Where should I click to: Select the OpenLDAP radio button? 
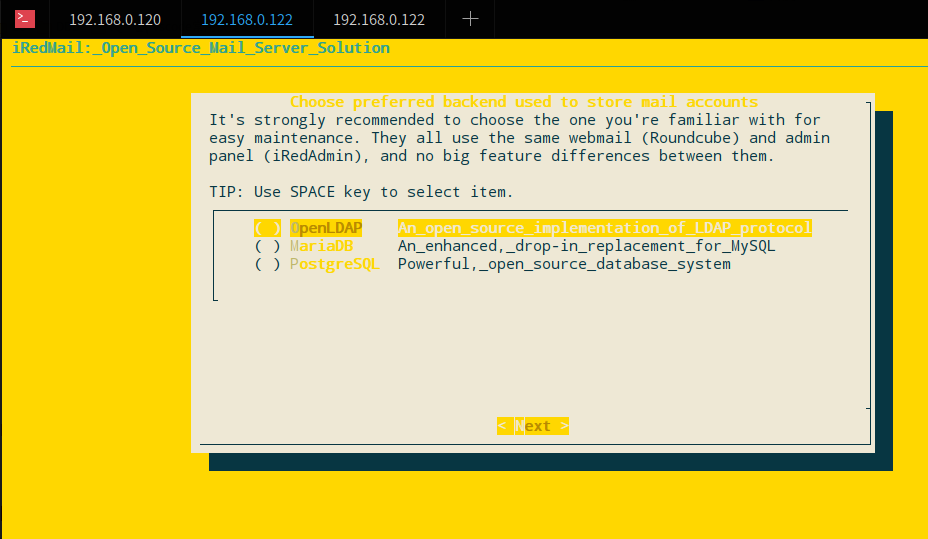coord(268,228)
